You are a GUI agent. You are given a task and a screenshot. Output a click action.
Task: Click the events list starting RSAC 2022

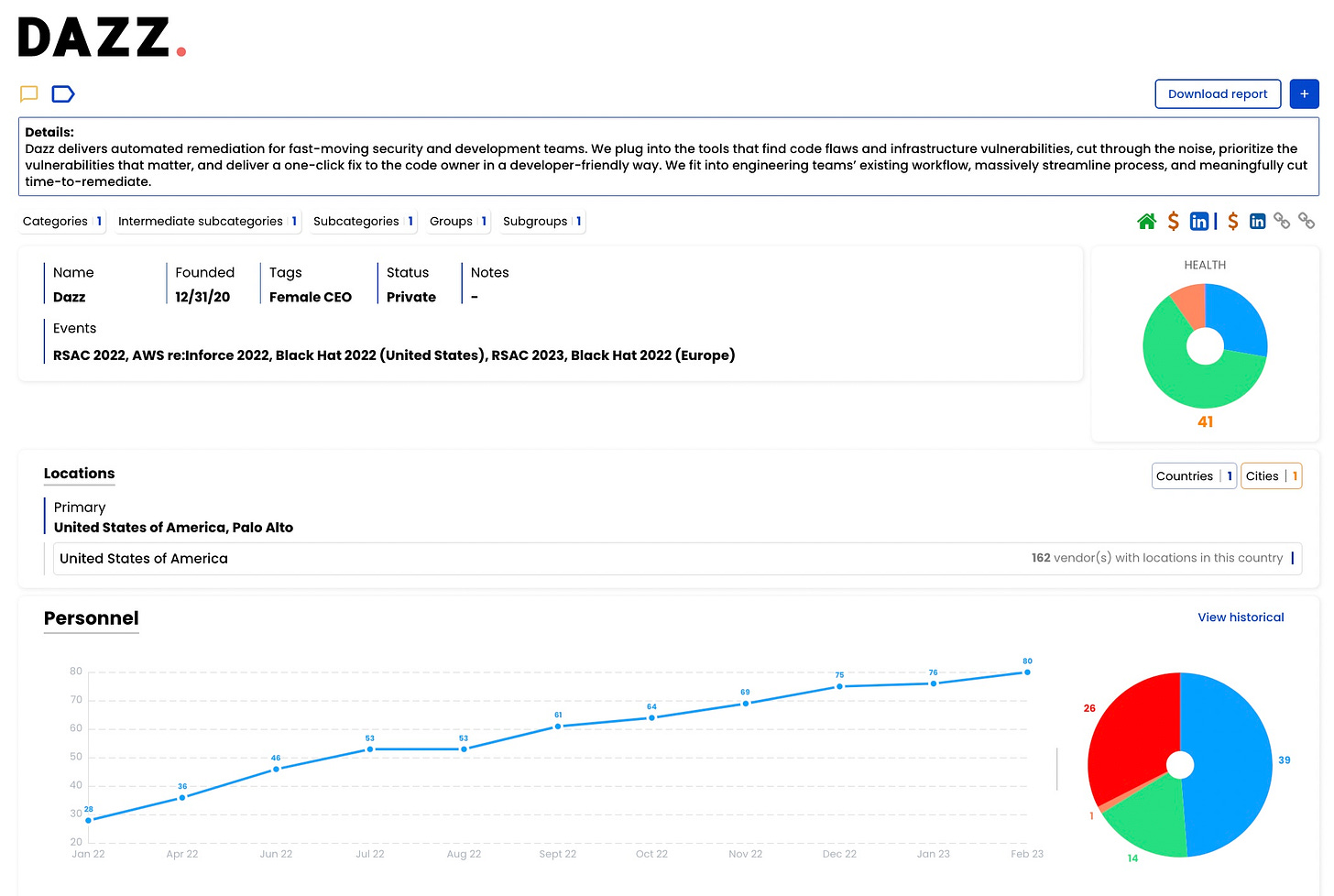[x=394, y=355]
